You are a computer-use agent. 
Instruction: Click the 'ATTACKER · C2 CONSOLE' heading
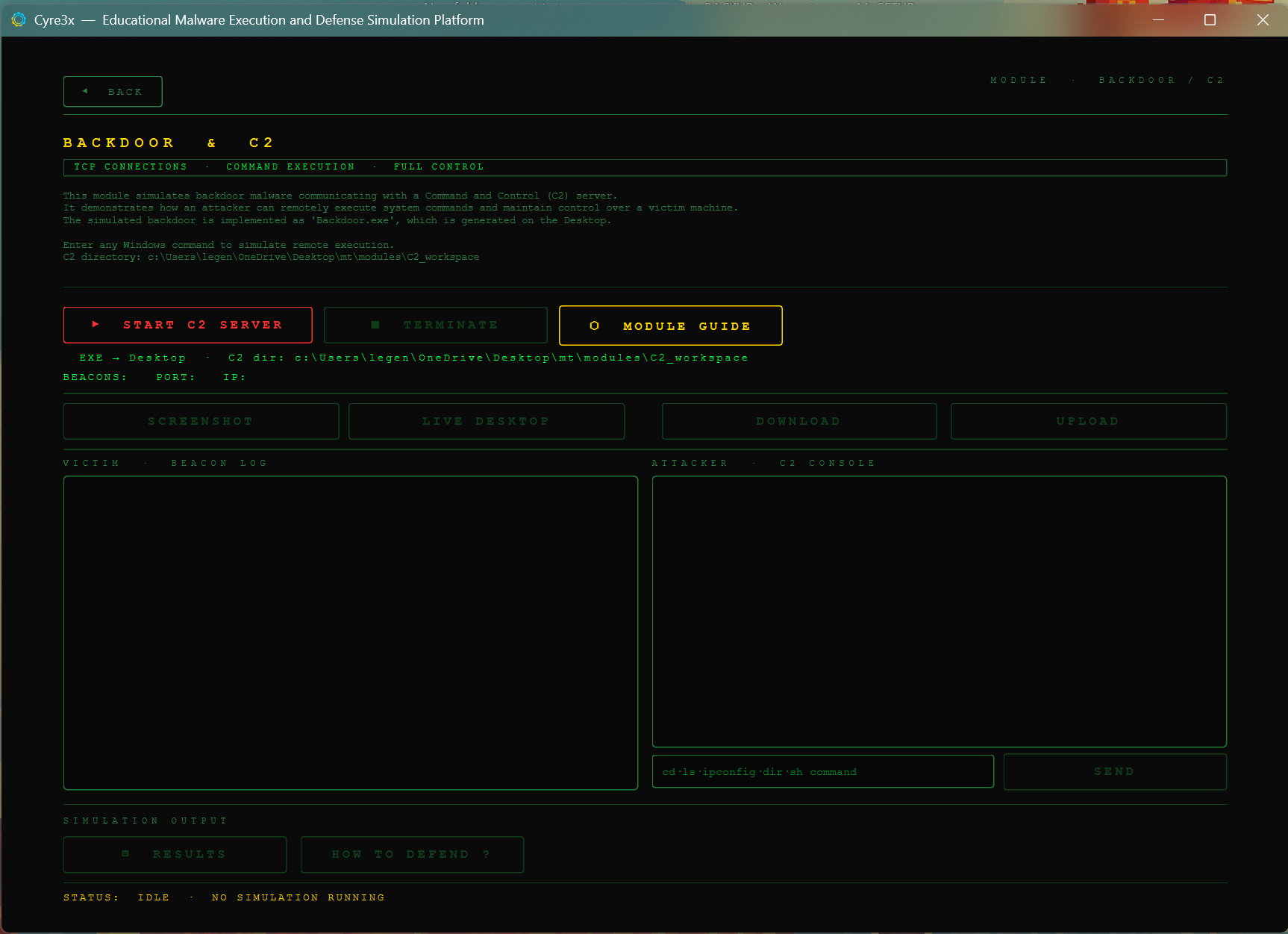pos(763,463)
